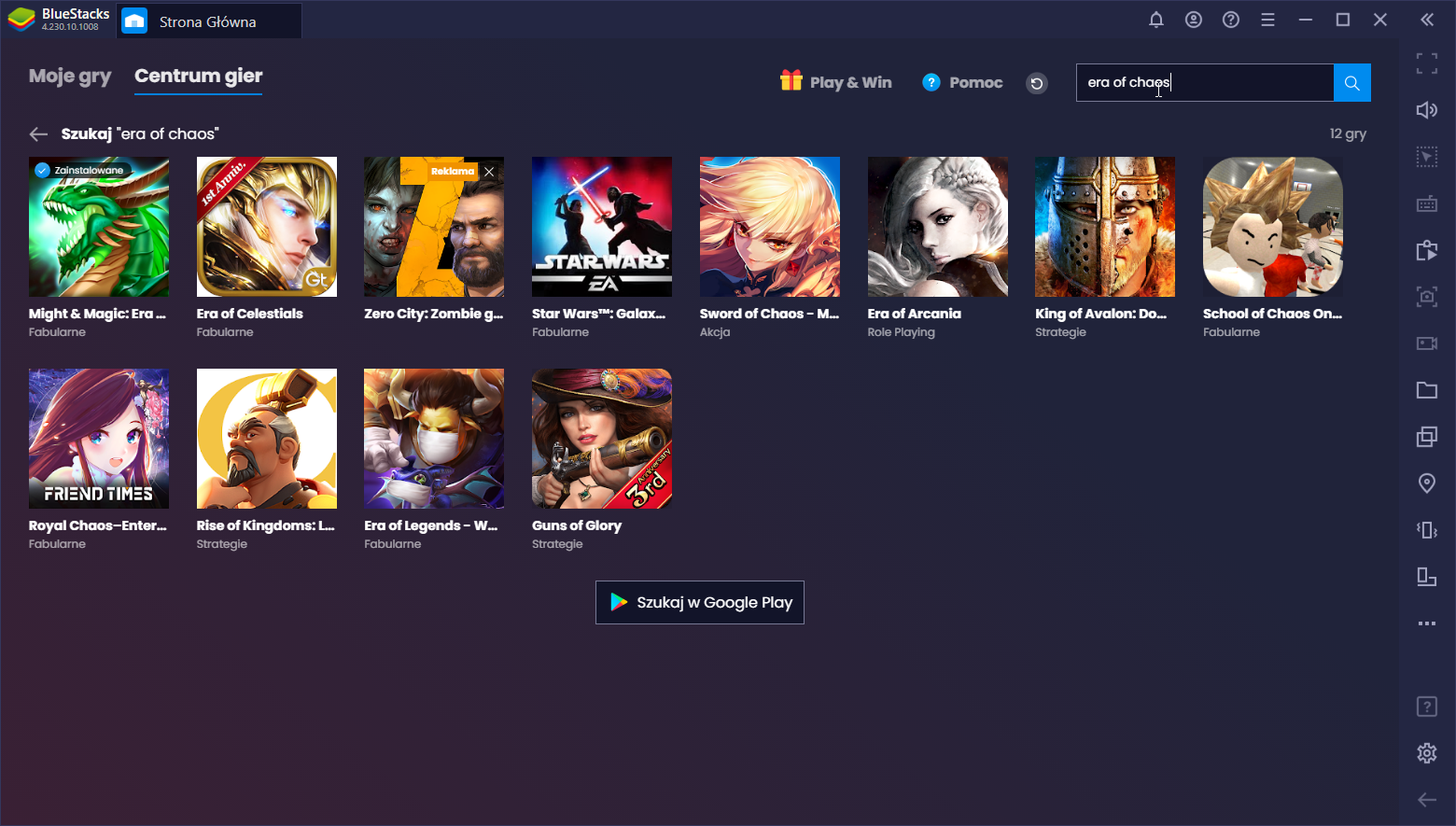Open the help question mark in title bar
The width and height of the screenshot is (1456, 826).
tap(1231, 20)
